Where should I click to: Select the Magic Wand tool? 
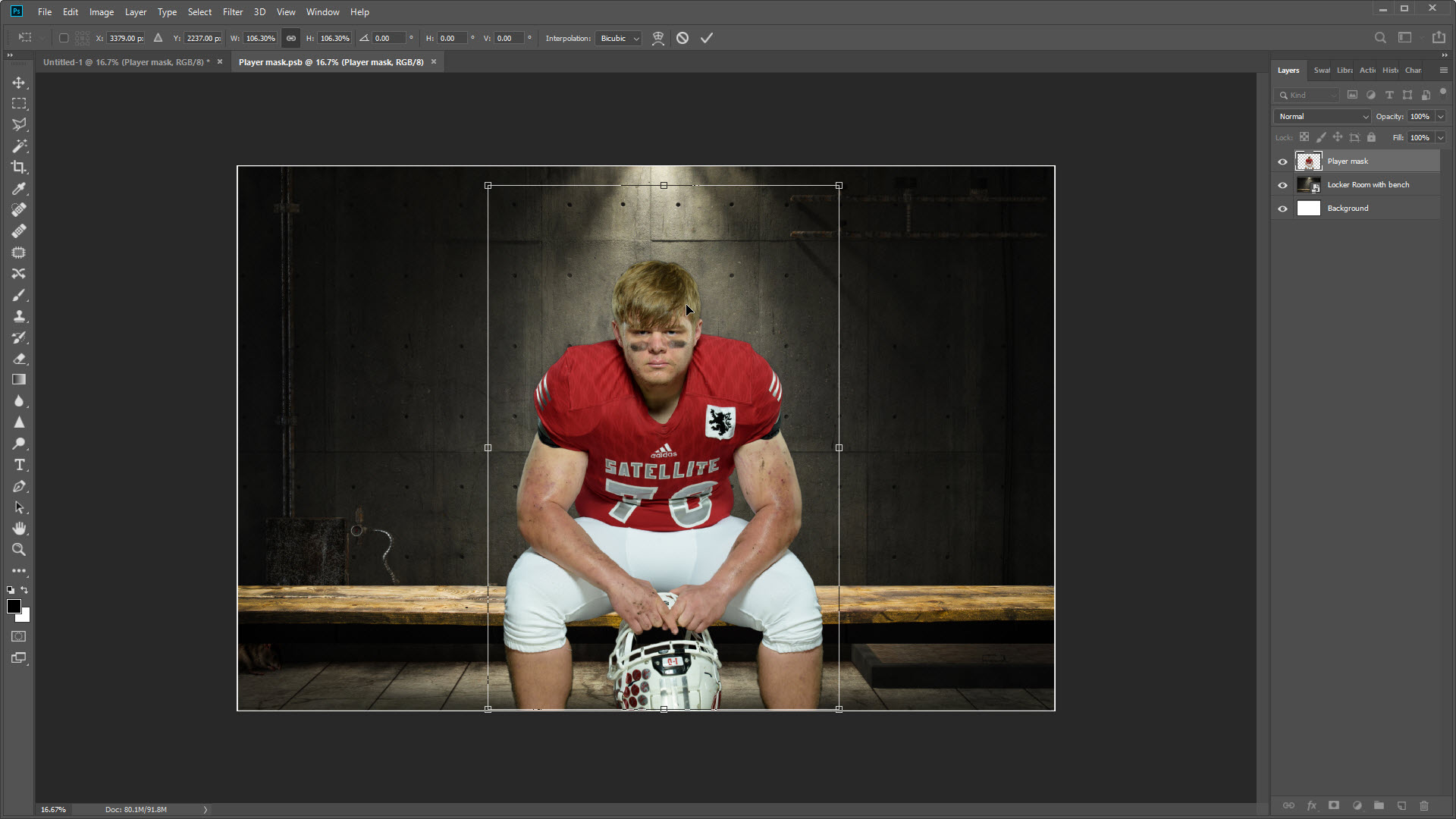pyautogui.click(x=19, y=146)
